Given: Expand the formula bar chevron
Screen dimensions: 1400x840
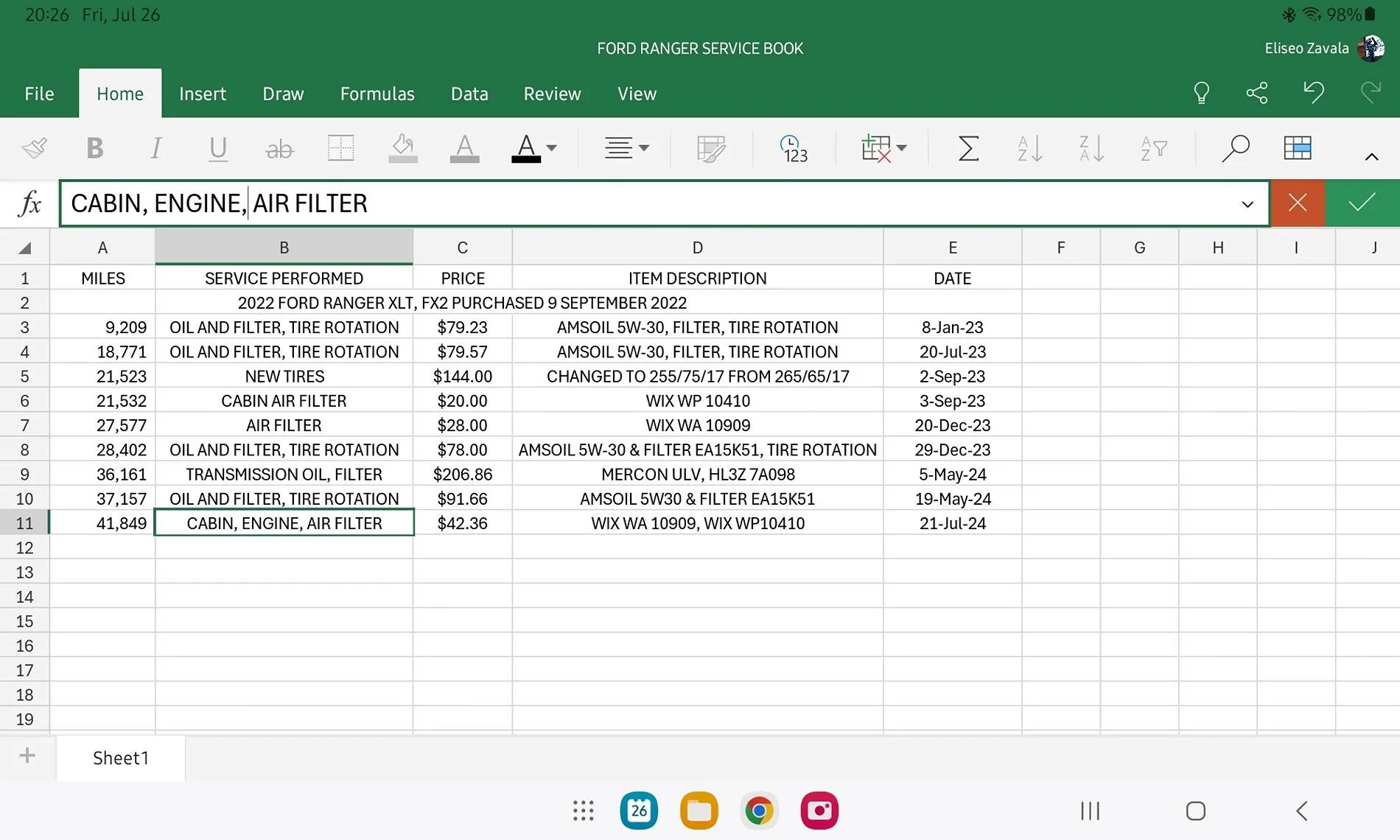Looking at the screenshot, I should click(x=1247, y=204).
